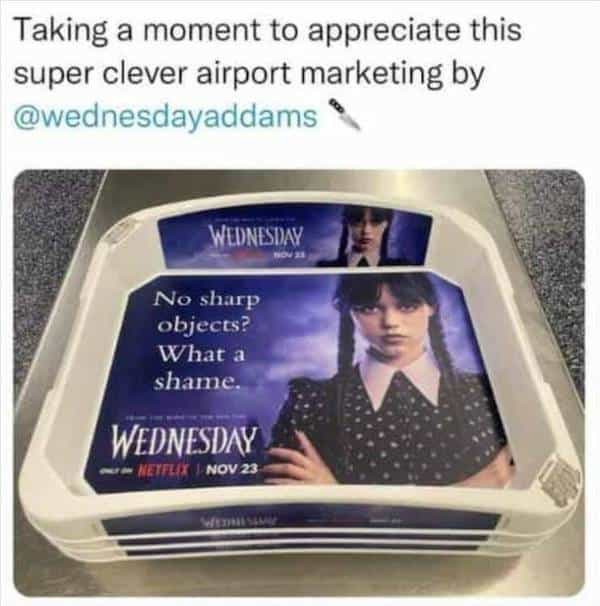Click the knife emoji after the mention

tap(344, 114)
